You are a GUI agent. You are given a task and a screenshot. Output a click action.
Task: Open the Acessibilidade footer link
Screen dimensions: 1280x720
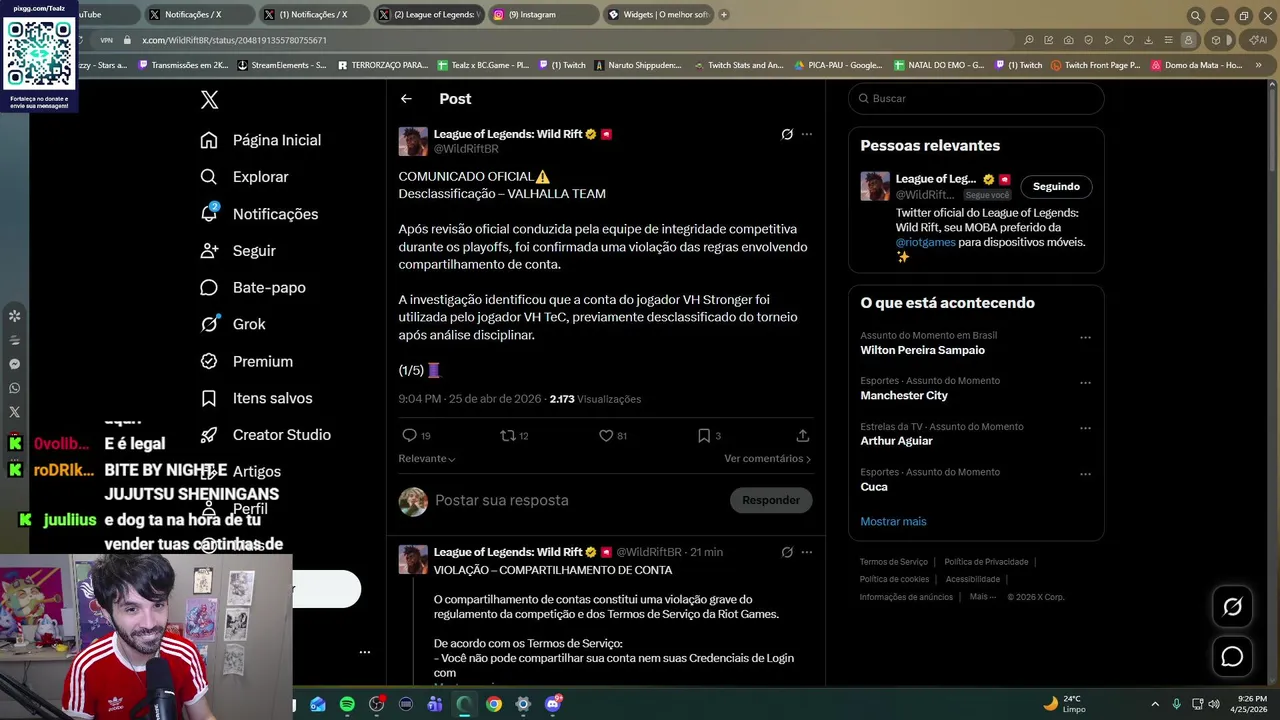pos(973,579)
